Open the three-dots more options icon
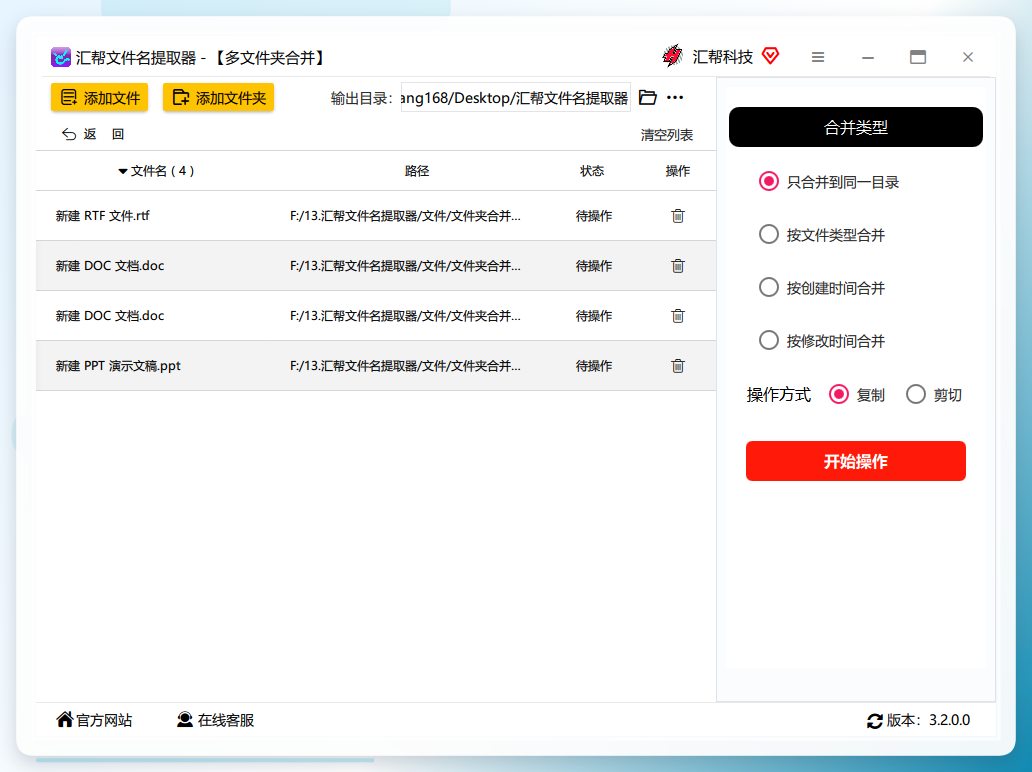 [x=675, y=97]
